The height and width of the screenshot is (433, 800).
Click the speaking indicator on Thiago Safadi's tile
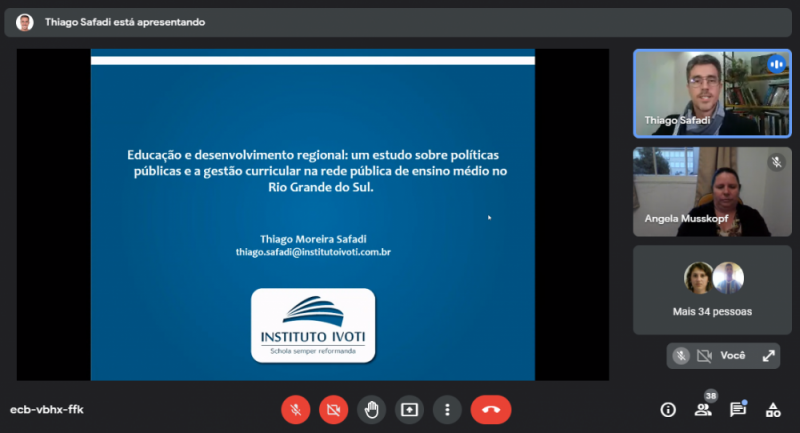click(x=777, y=64)
